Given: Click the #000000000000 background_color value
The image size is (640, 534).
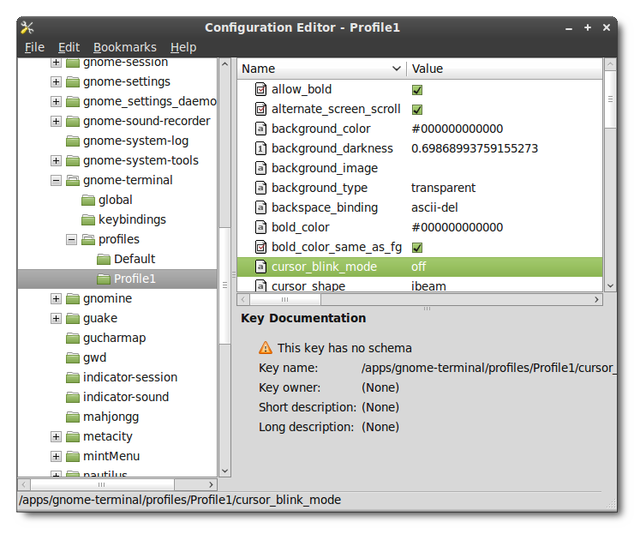Looking at the screenshot, I should click(457, 129).
